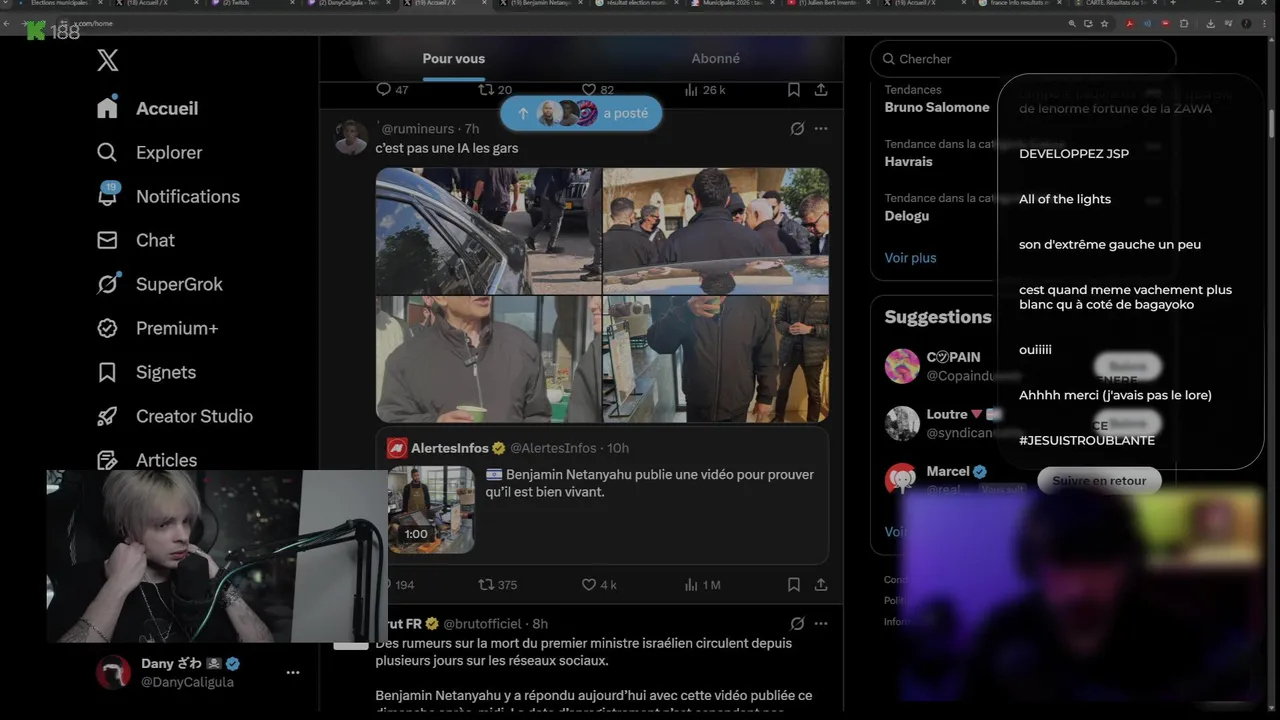Open bottom-left photo of rumineurs post

(489, 359)
